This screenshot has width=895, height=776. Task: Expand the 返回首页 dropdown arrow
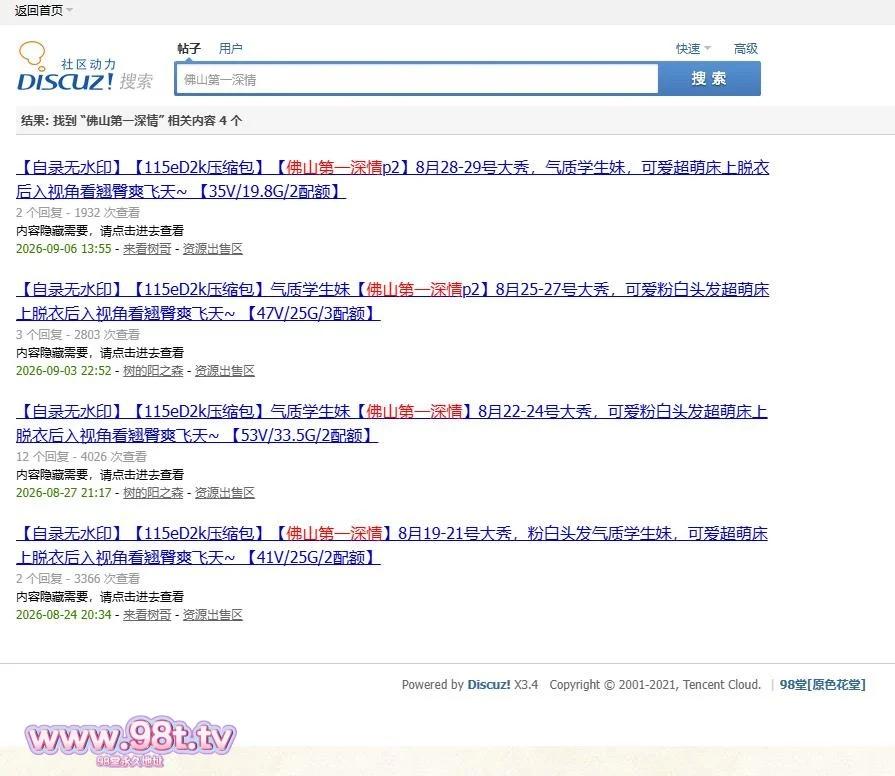point(70,10)
